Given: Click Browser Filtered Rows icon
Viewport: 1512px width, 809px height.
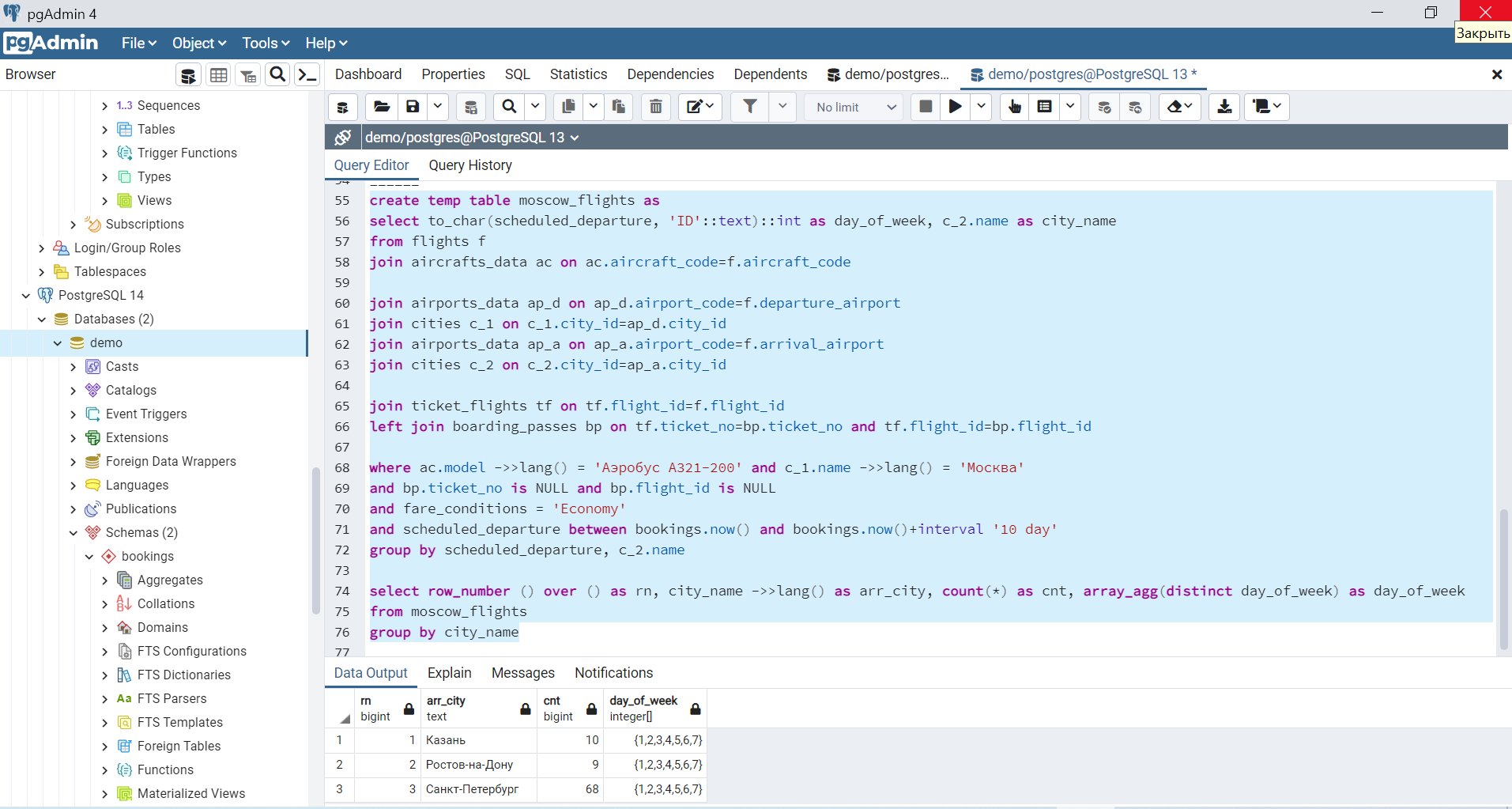Looking at the screenshot, I should [x=248, y=75].
